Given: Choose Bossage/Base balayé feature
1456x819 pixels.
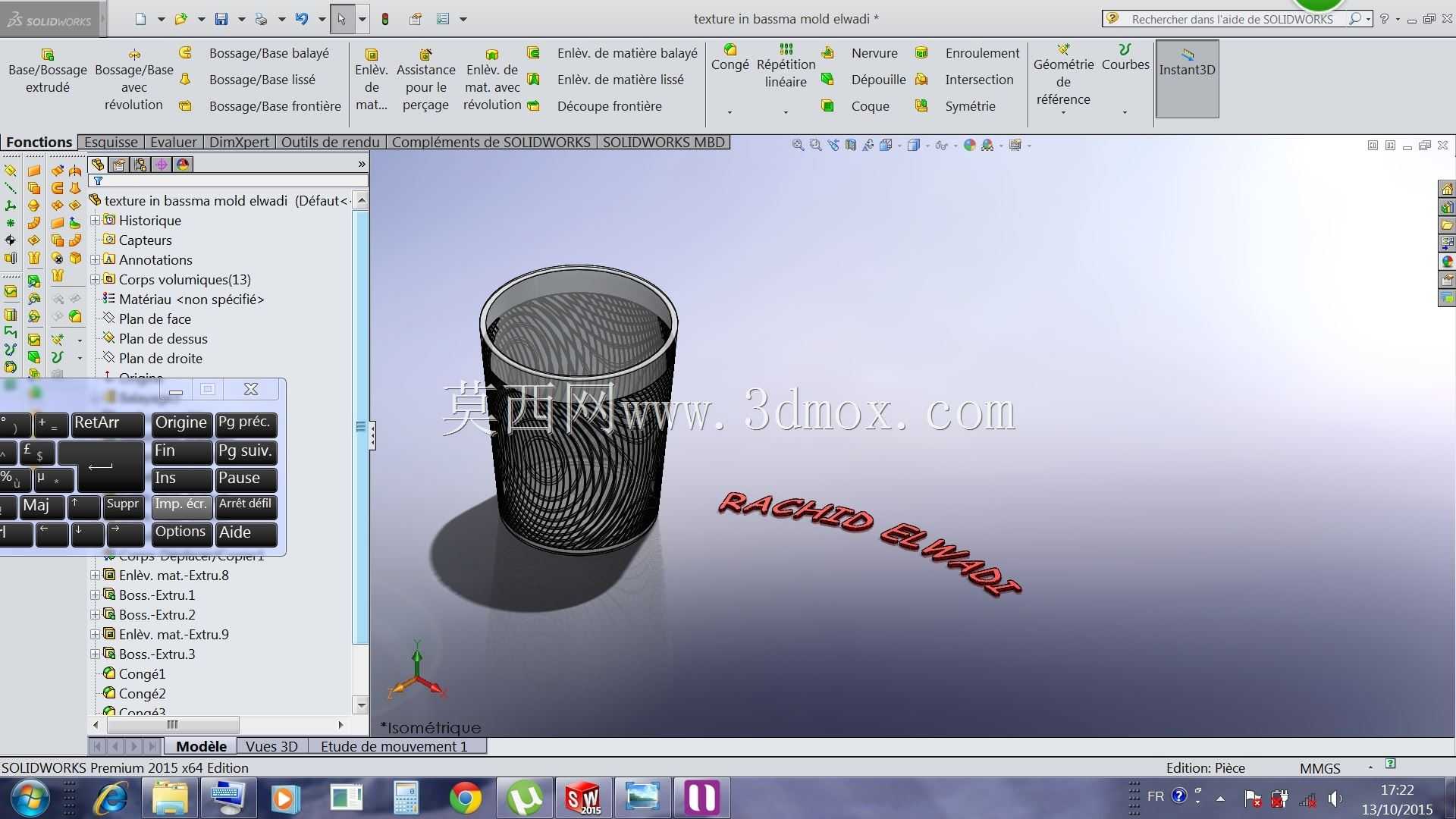Looking at the screenshot, I should tap(255, 53).
